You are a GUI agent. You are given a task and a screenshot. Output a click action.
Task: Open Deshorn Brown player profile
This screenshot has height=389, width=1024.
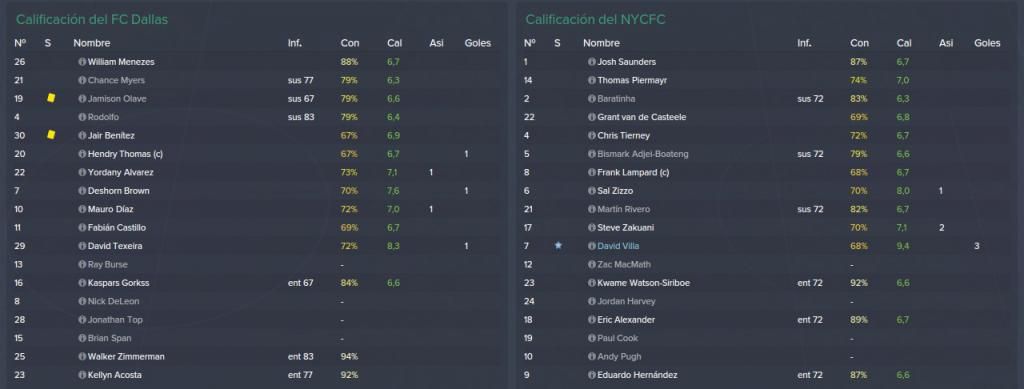[x=118, y=191]
